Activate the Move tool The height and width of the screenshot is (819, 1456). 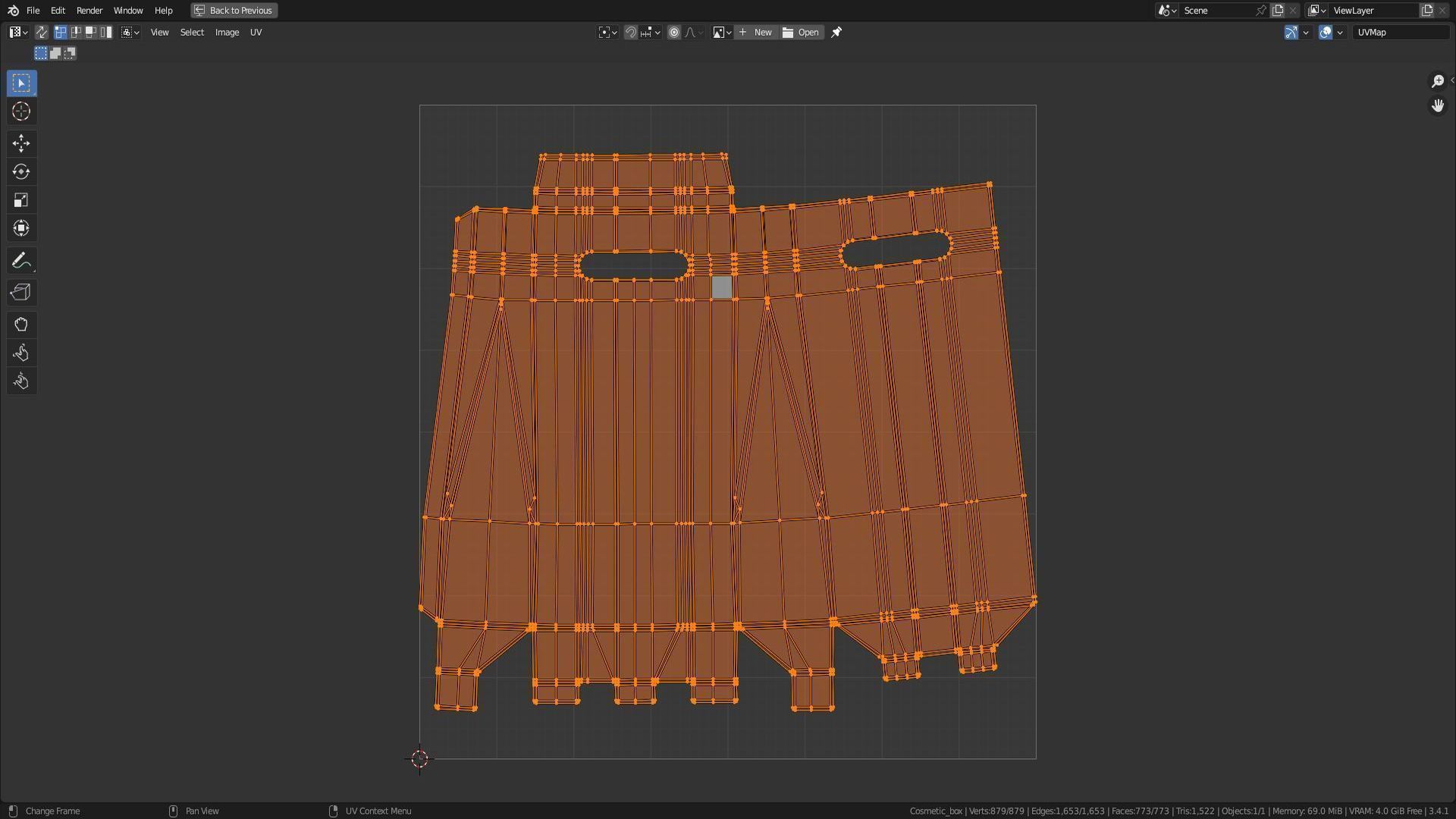point(21,143)
